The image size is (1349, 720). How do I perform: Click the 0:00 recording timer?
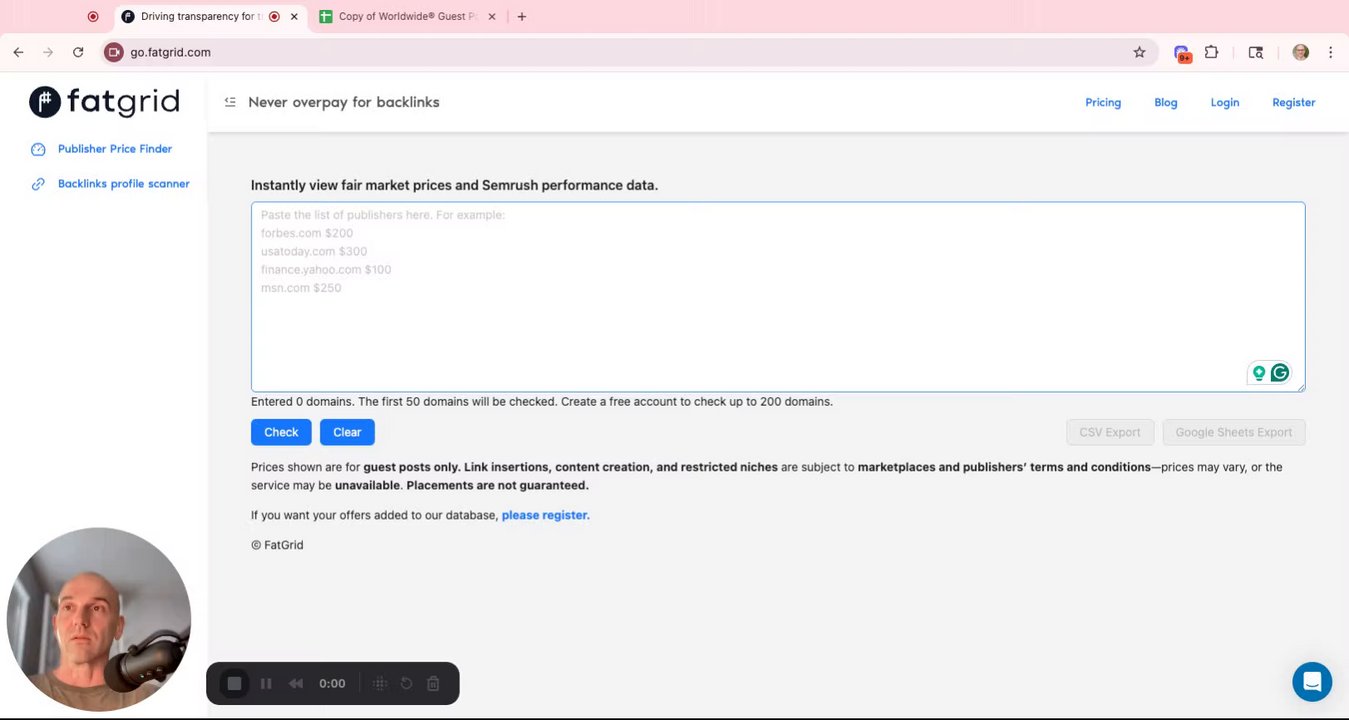(x=332, y=684)
